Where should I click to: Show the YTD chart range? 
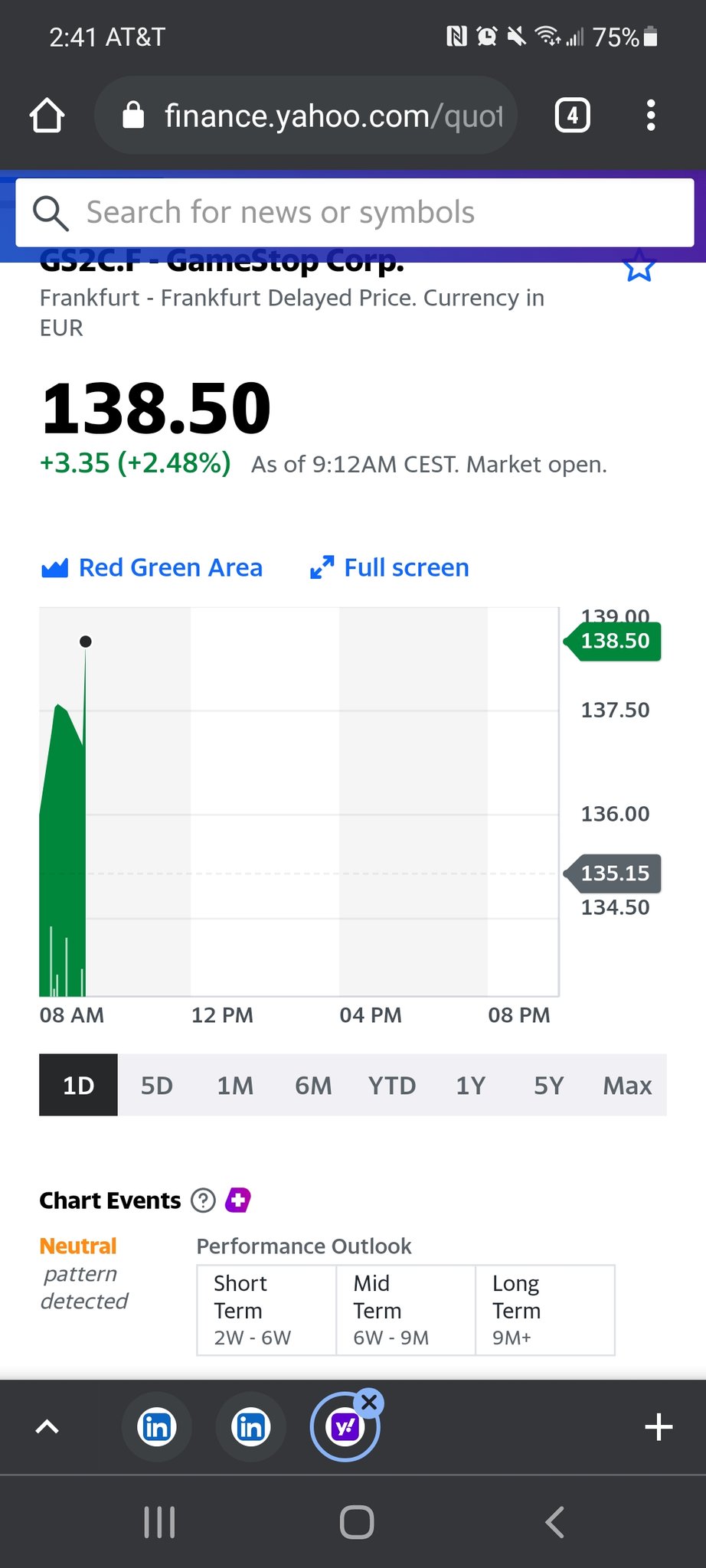pos(392,1085)
